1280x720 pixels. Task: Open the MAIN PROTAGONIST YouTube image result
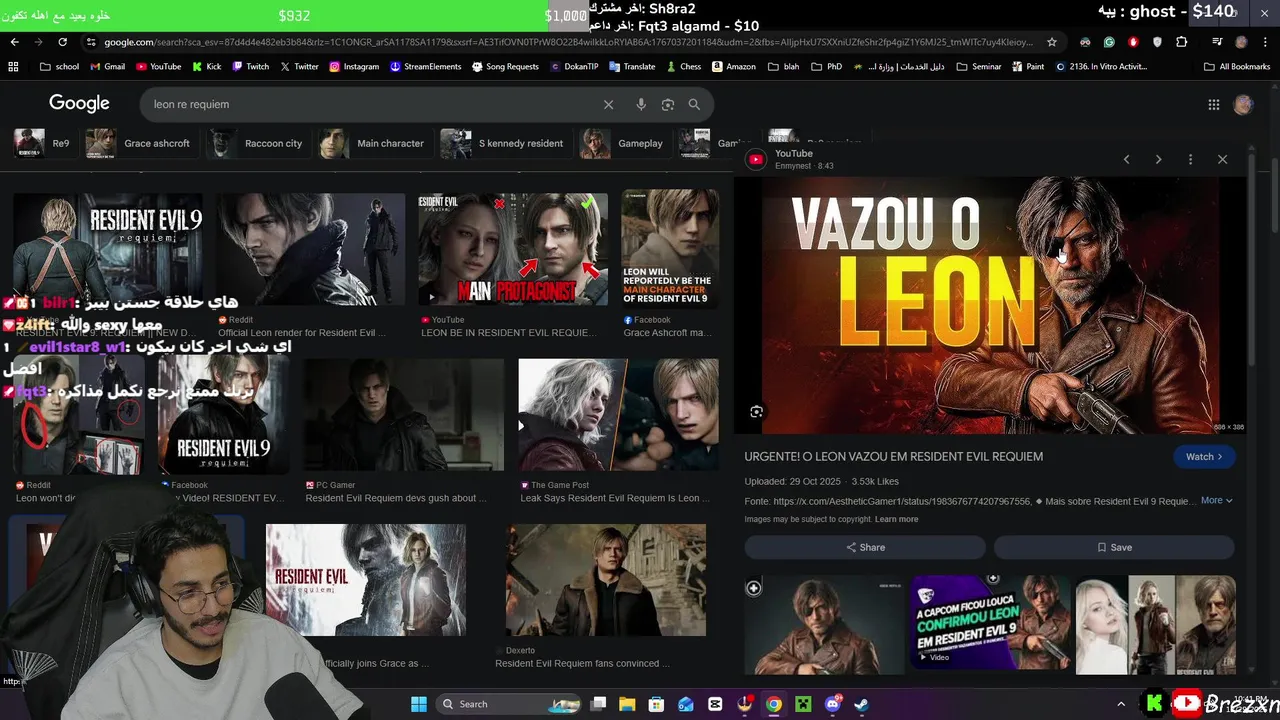point(513,249)
